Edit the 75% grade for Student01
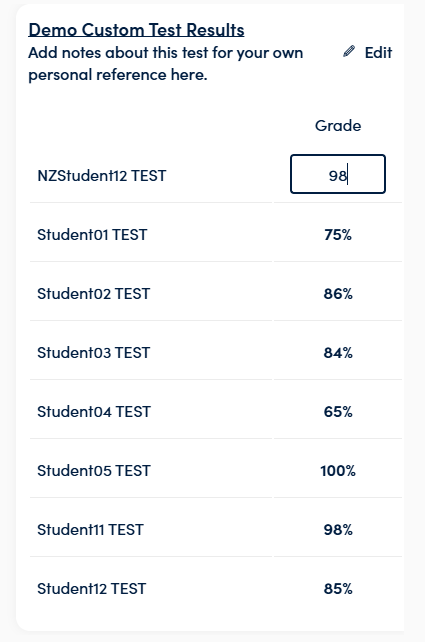425x642 pixels. [338, 235]
